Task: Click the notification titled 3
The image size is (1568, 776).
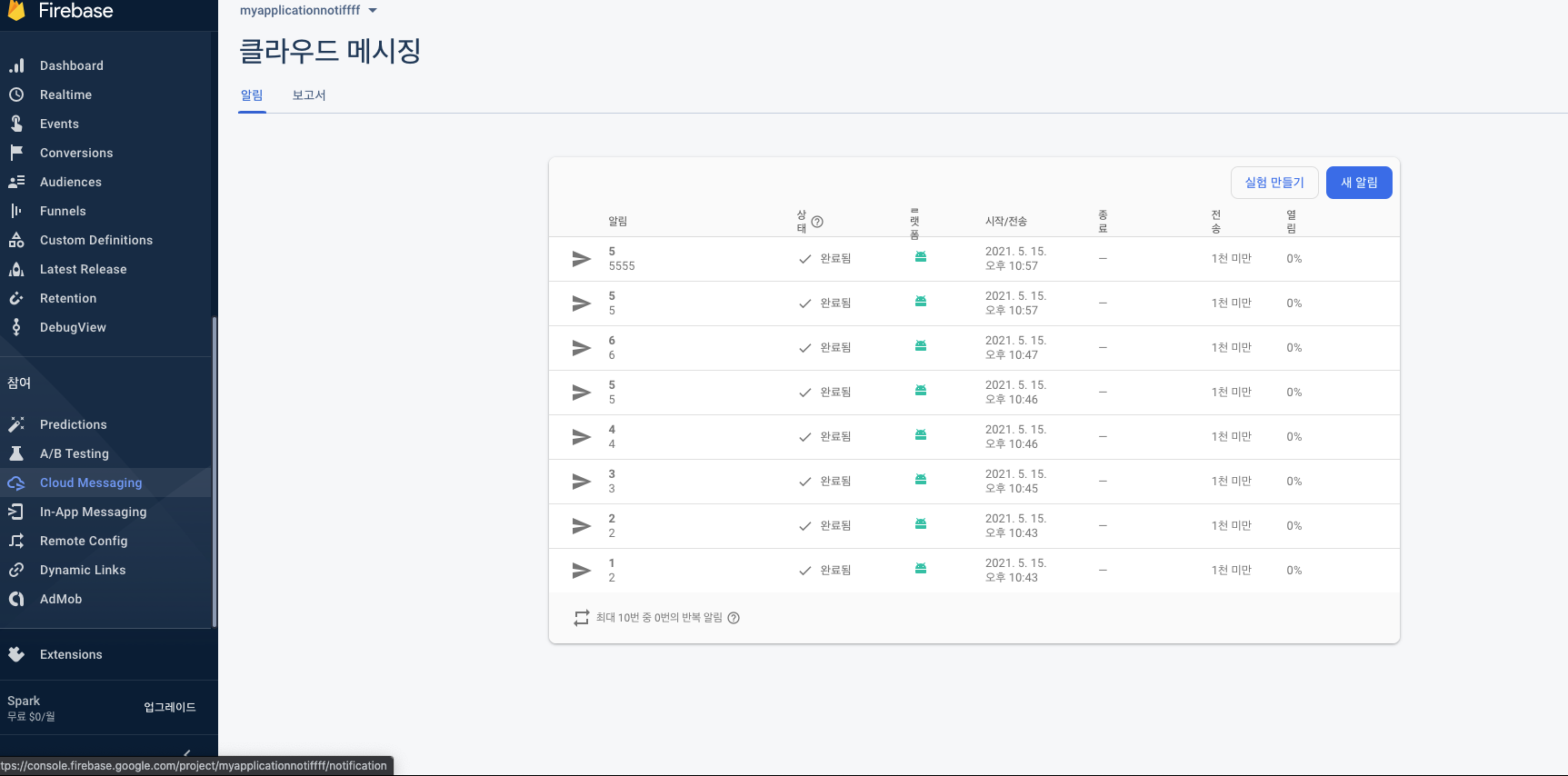Action: point(974,482)
